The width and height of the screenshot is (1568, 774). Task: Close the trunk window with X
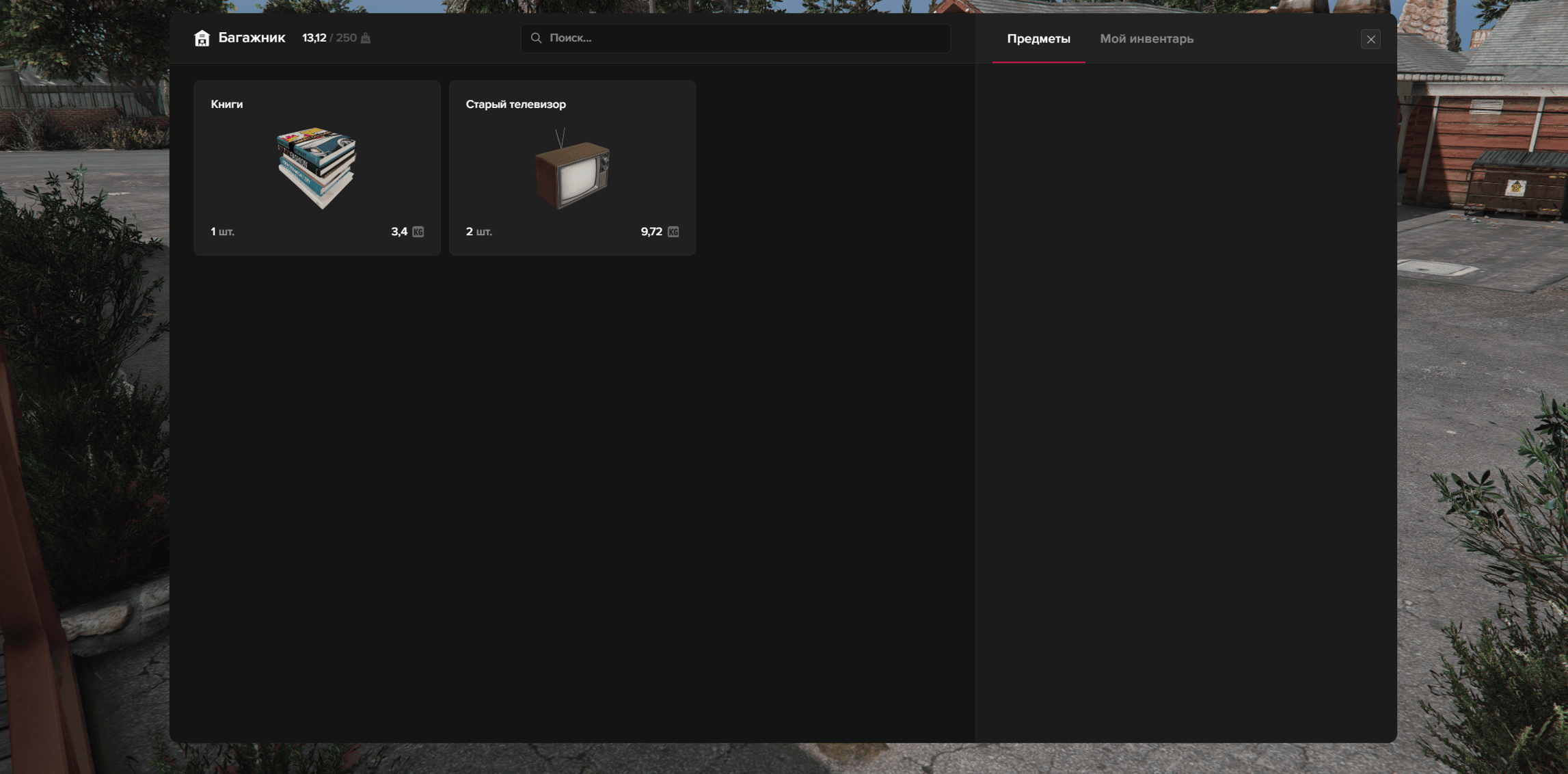pyautogui.click(x=1370, y=39)
